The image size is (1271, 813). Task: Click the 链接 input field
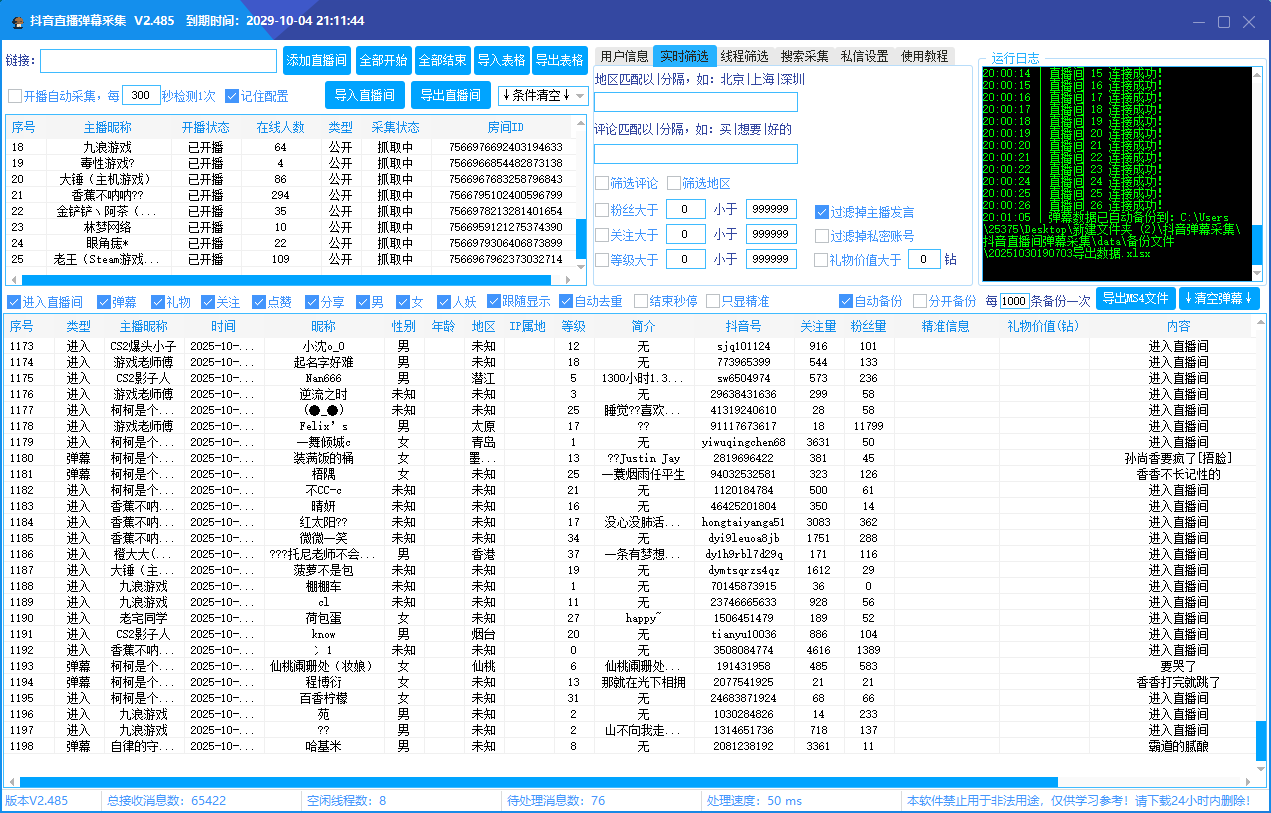click(158, 61)
